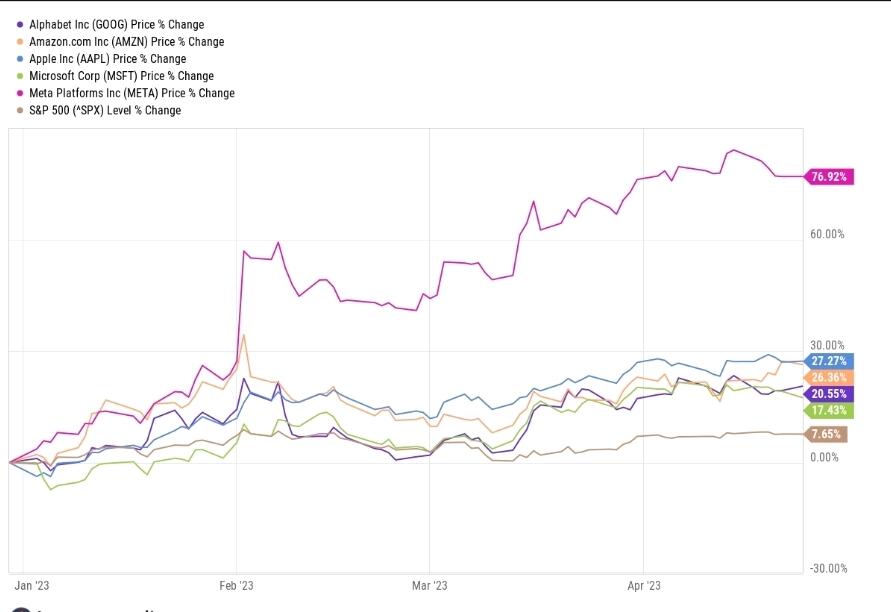Click the green Microsoft legend dot
Viewport: 891px width, 612px height.
20,76
